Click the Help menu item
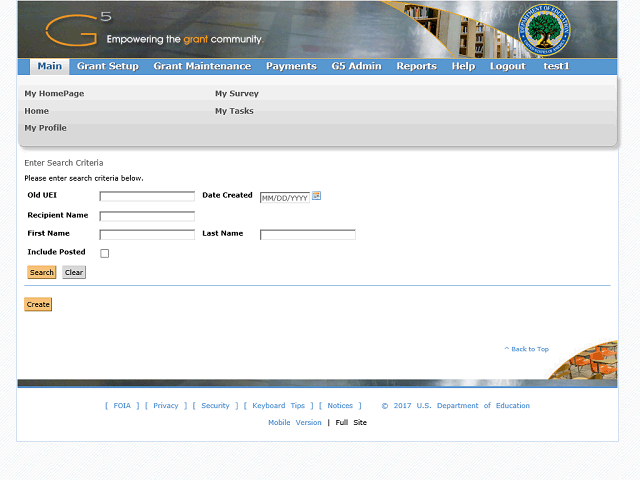 tap(463, 66)
